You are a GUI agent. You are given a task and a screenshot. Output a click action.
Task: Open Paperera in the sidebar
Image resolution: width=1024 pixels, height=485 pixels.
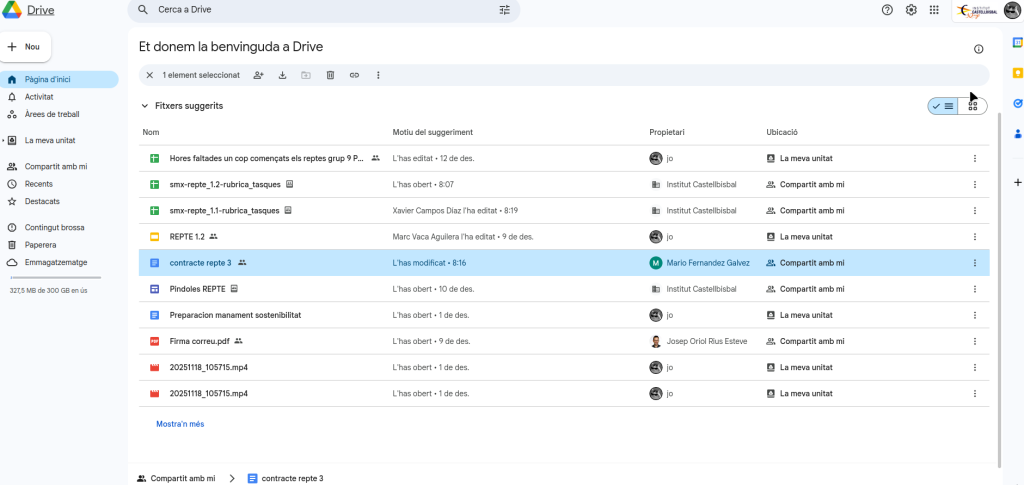tap(40, 245)
